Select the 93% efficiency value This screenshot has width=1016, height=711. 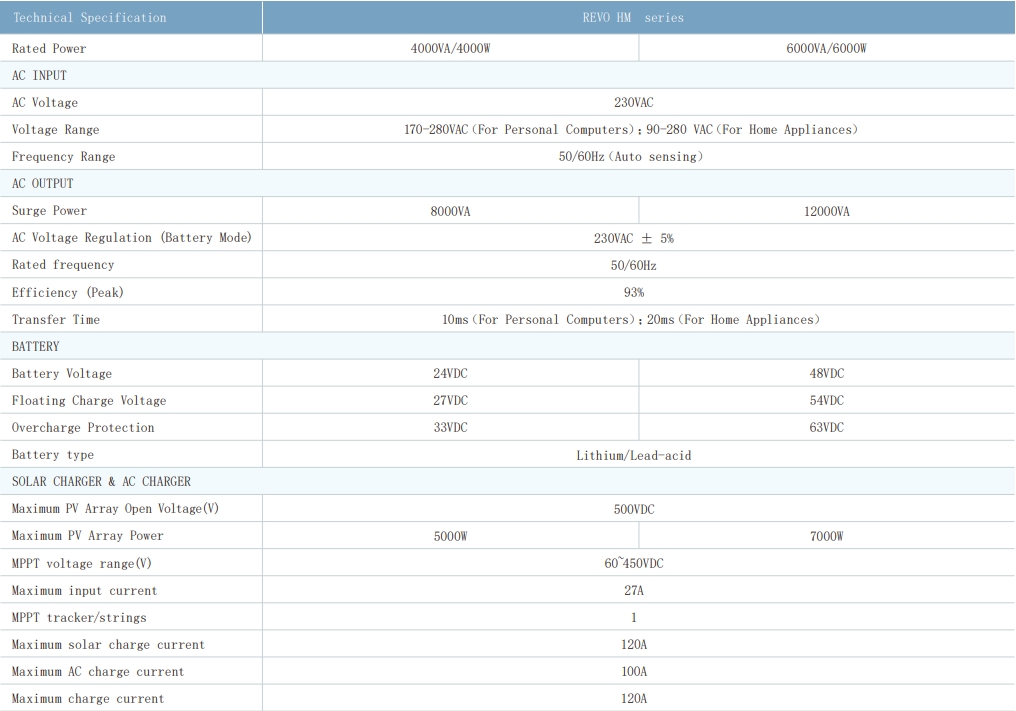(633, 292)
